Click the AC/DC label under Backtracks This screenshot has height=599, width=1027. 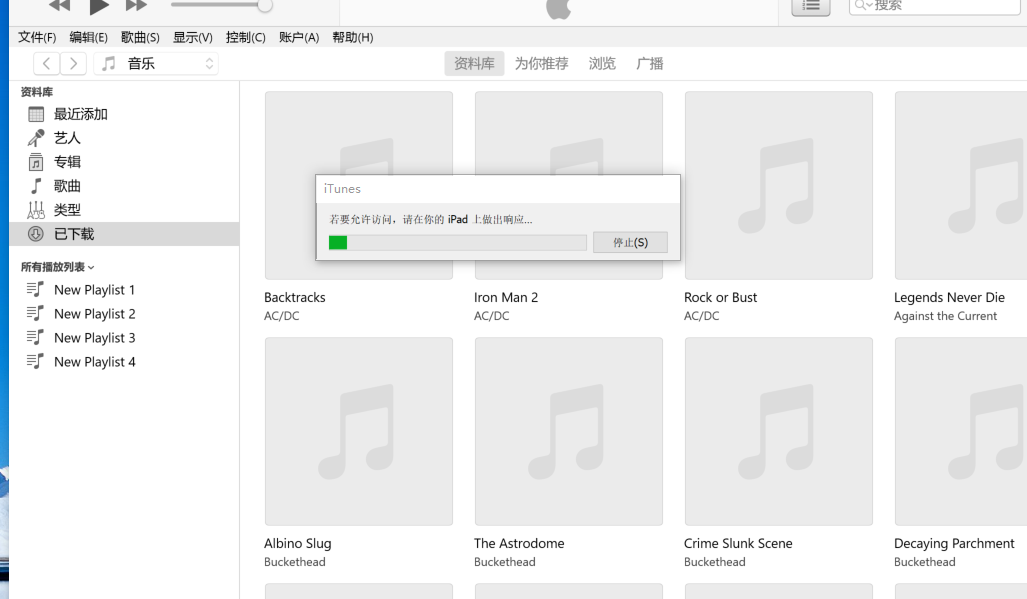(282, 316)
